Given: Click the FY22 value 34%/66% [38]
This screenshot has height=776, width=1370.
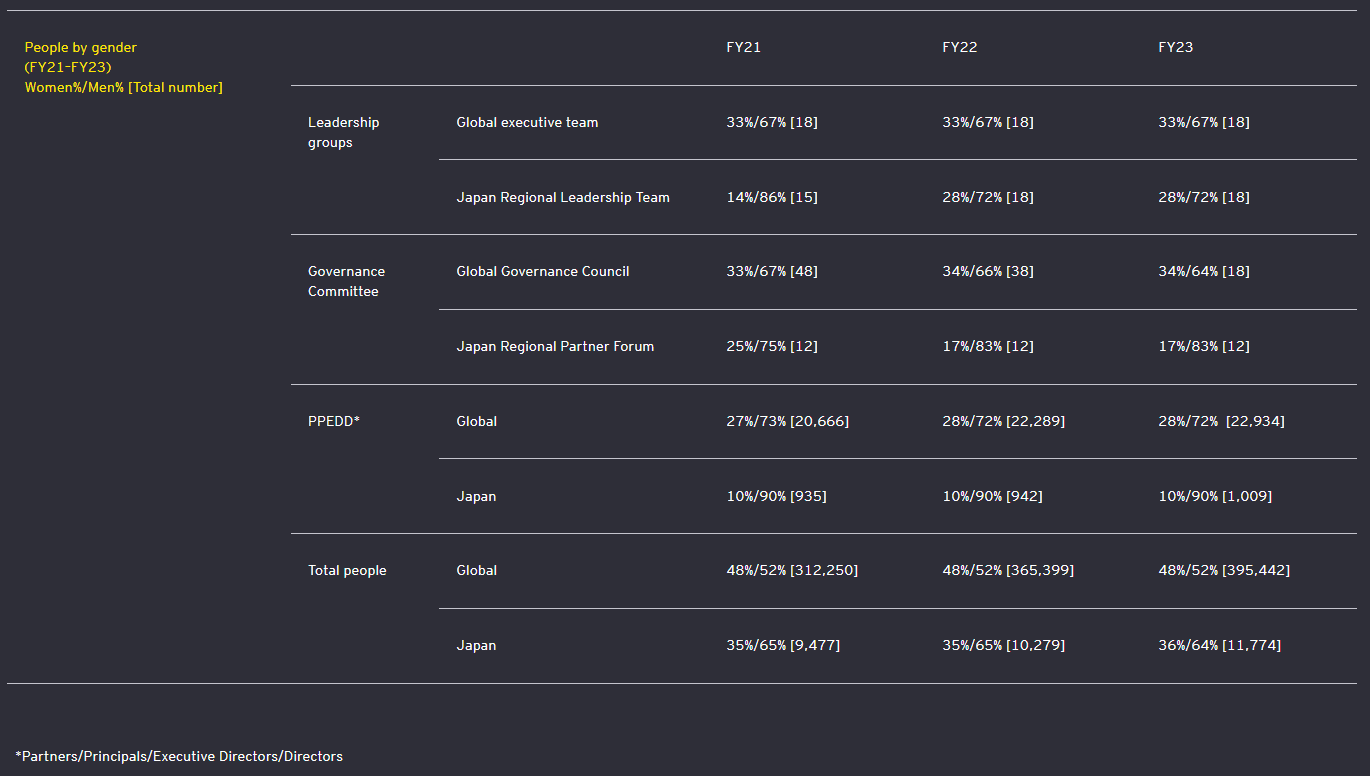Looking at the screenshot, I should pyautogui.click(x=987, y=272).
